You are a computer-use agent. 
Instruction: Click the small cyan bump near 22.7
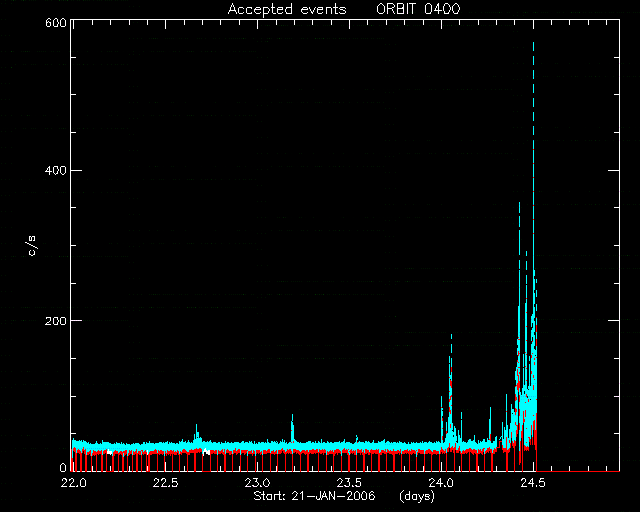coord(197,432)
